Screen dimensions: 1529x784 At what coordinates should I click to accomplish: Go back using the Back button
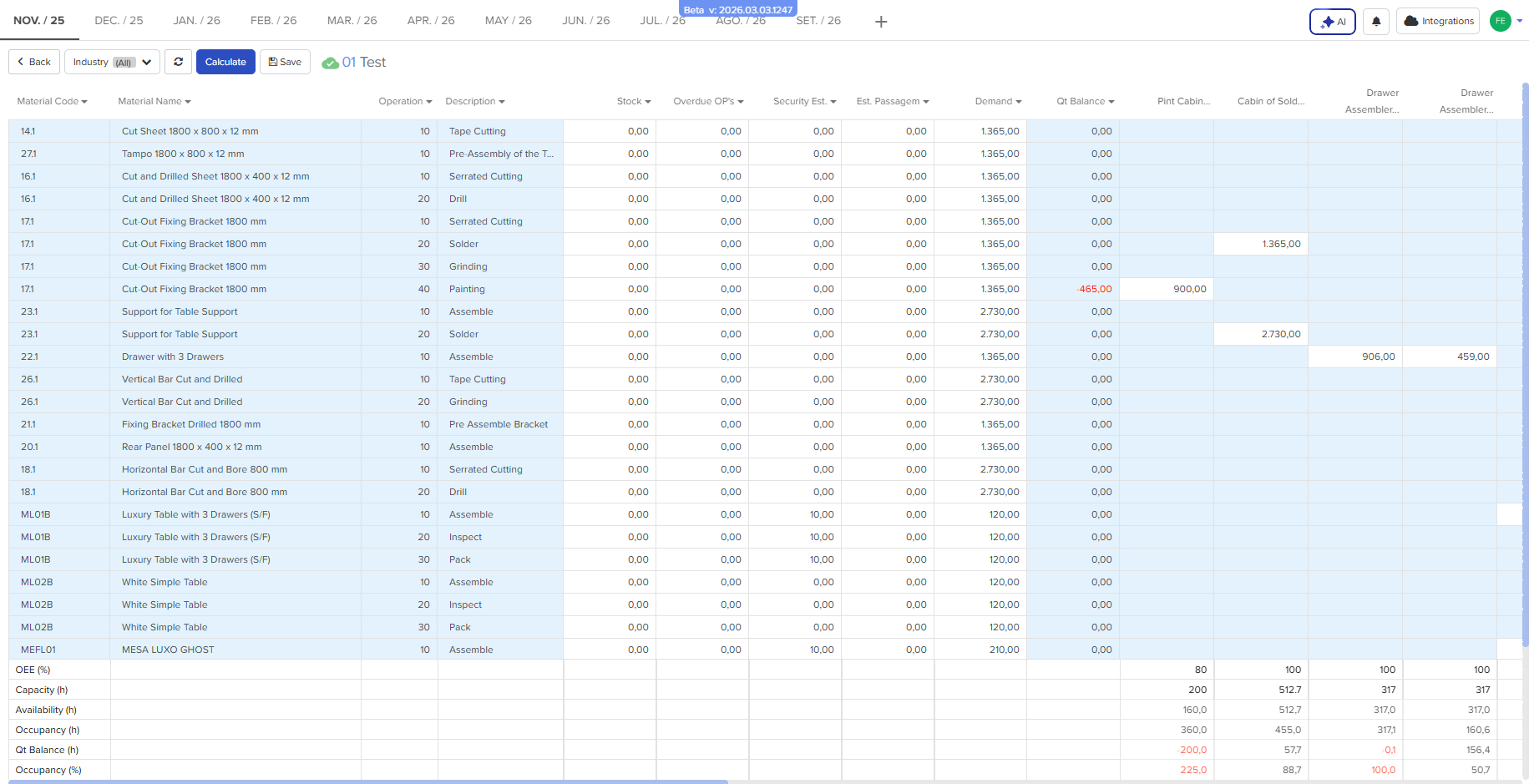tap(34, 62)
